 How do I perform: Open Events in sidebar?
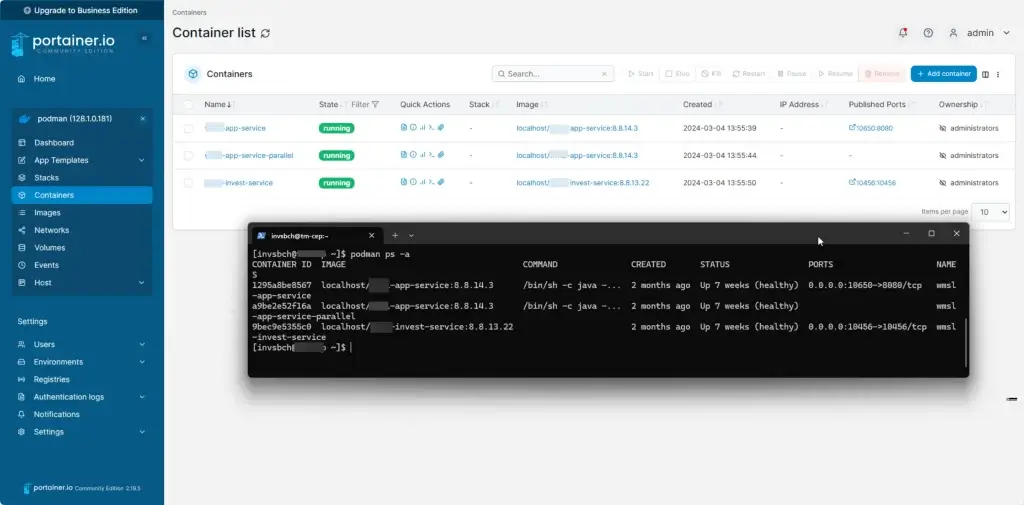pyautogui.click(x=82, y=265)
